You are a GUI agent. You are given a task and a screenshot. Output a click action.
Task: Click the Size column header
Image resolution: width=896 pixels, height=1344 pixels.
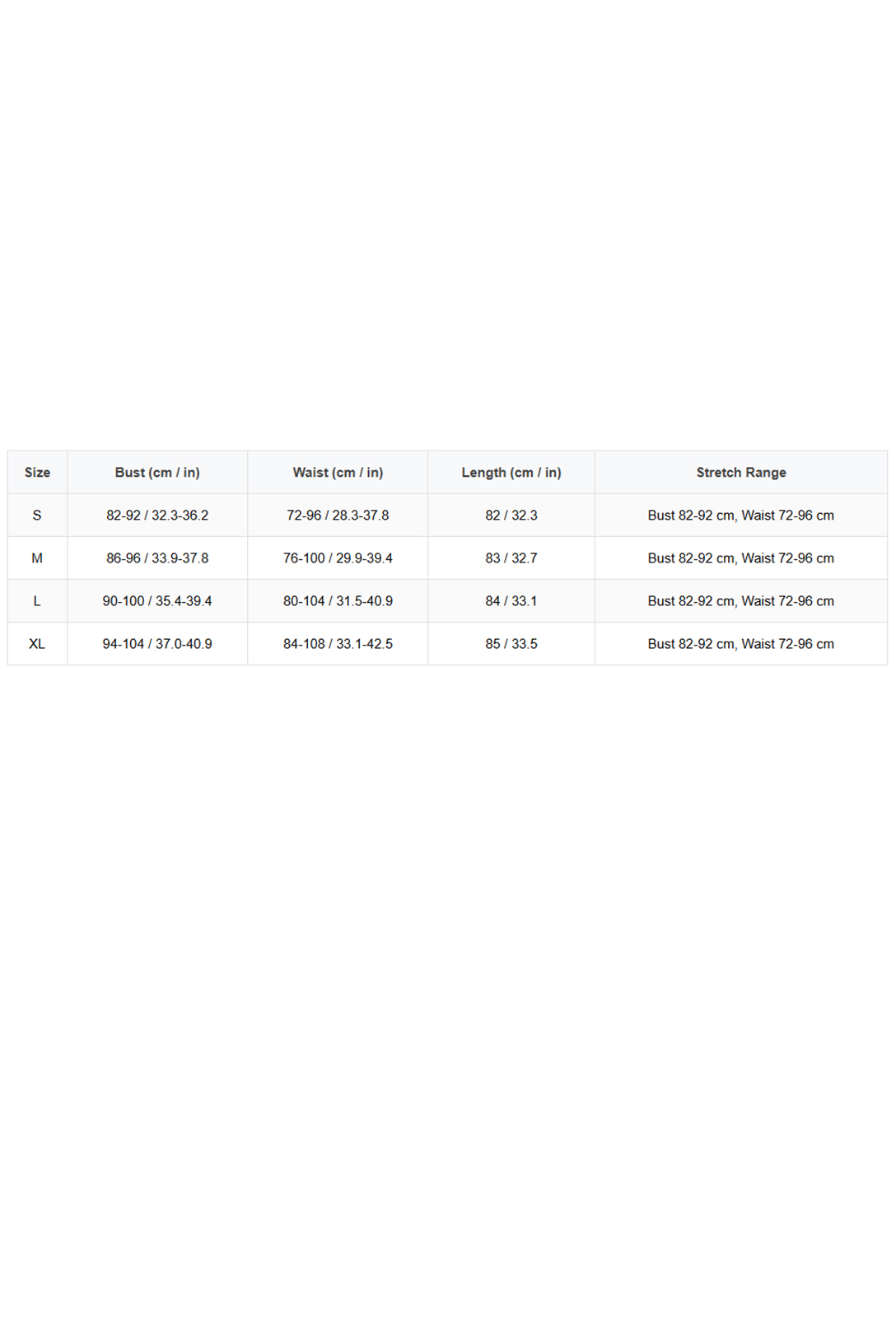point(37,472)
